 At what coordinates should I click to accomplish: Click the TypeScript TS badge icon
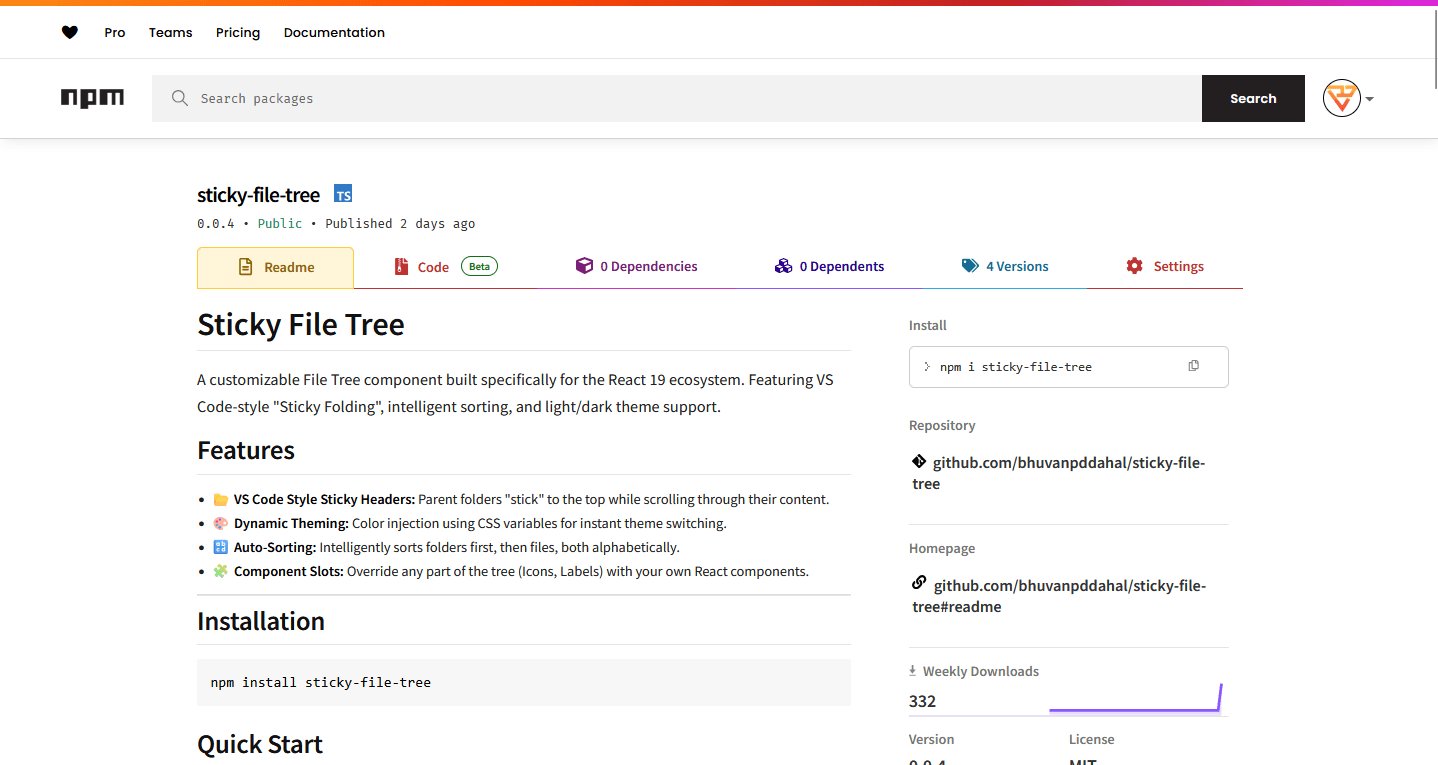pyautogui.click(x=343, y=194)
